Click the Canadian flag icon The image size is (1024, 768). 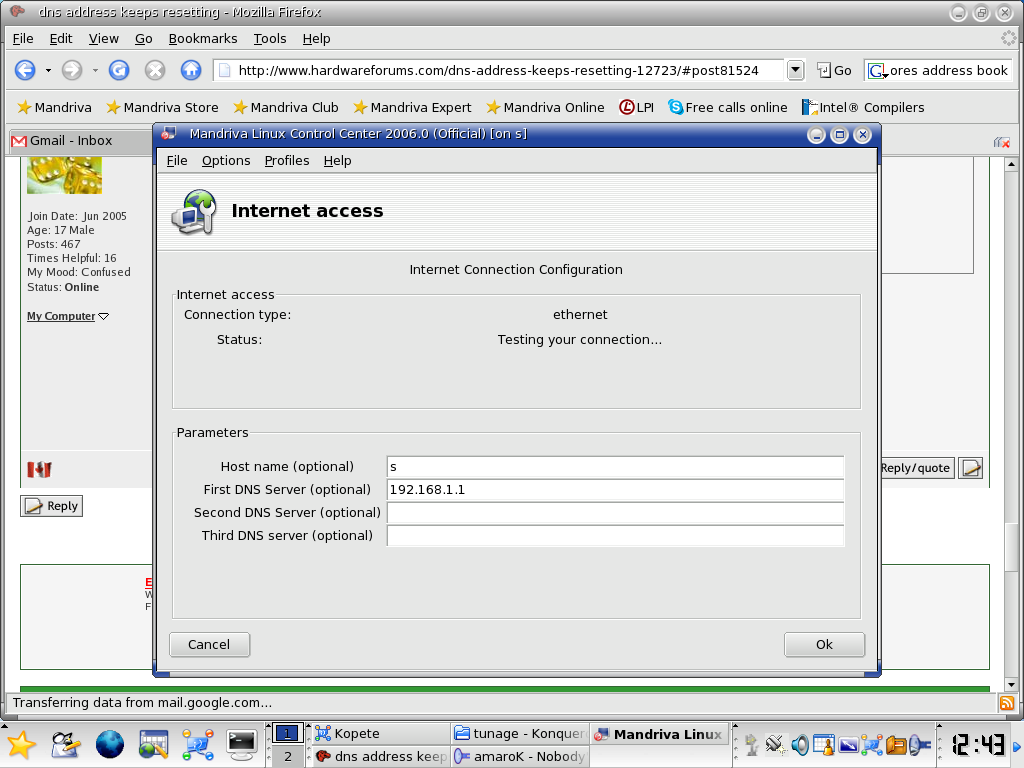(x=39, y=469)
